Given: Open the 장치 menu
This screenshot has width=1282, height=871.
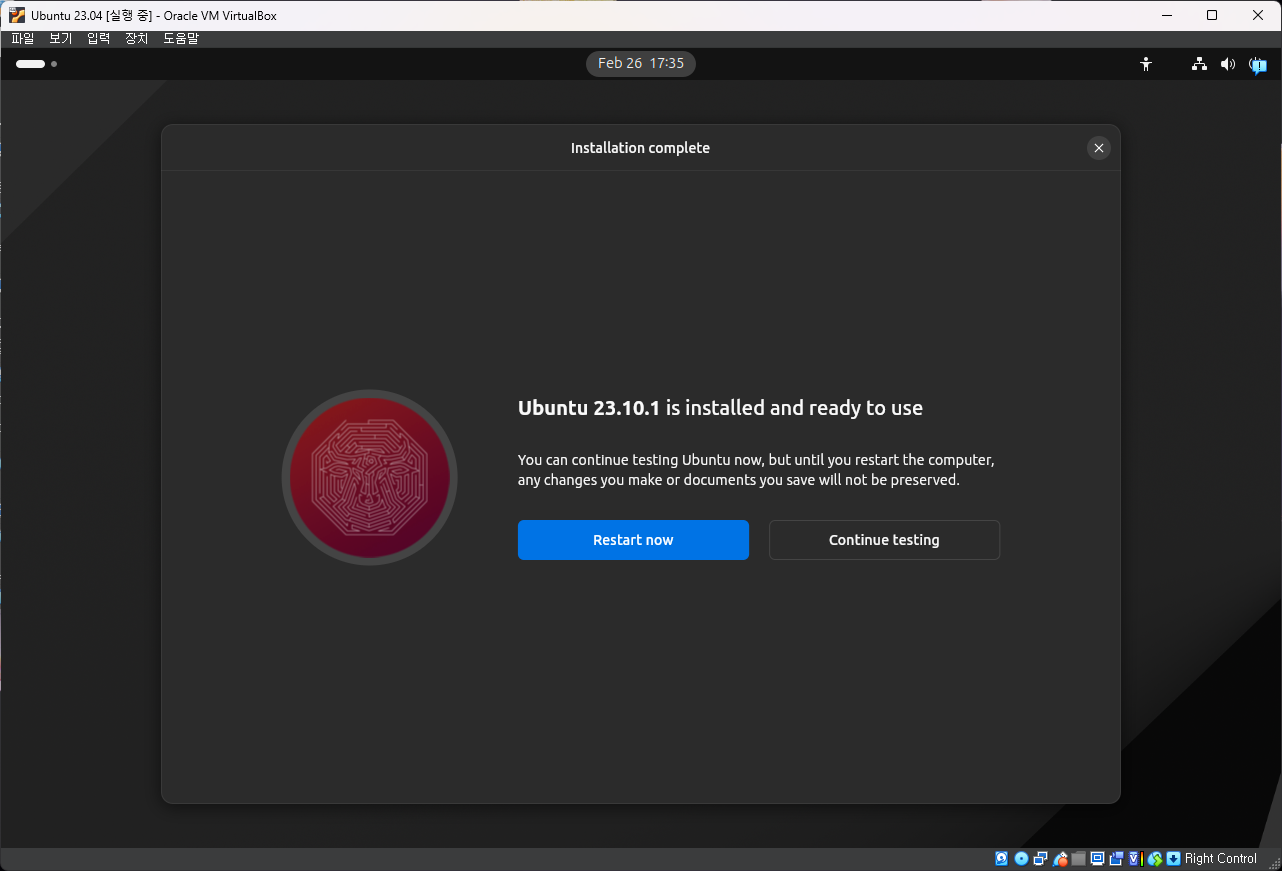Looking at the screenshot, I should [137, 38].
